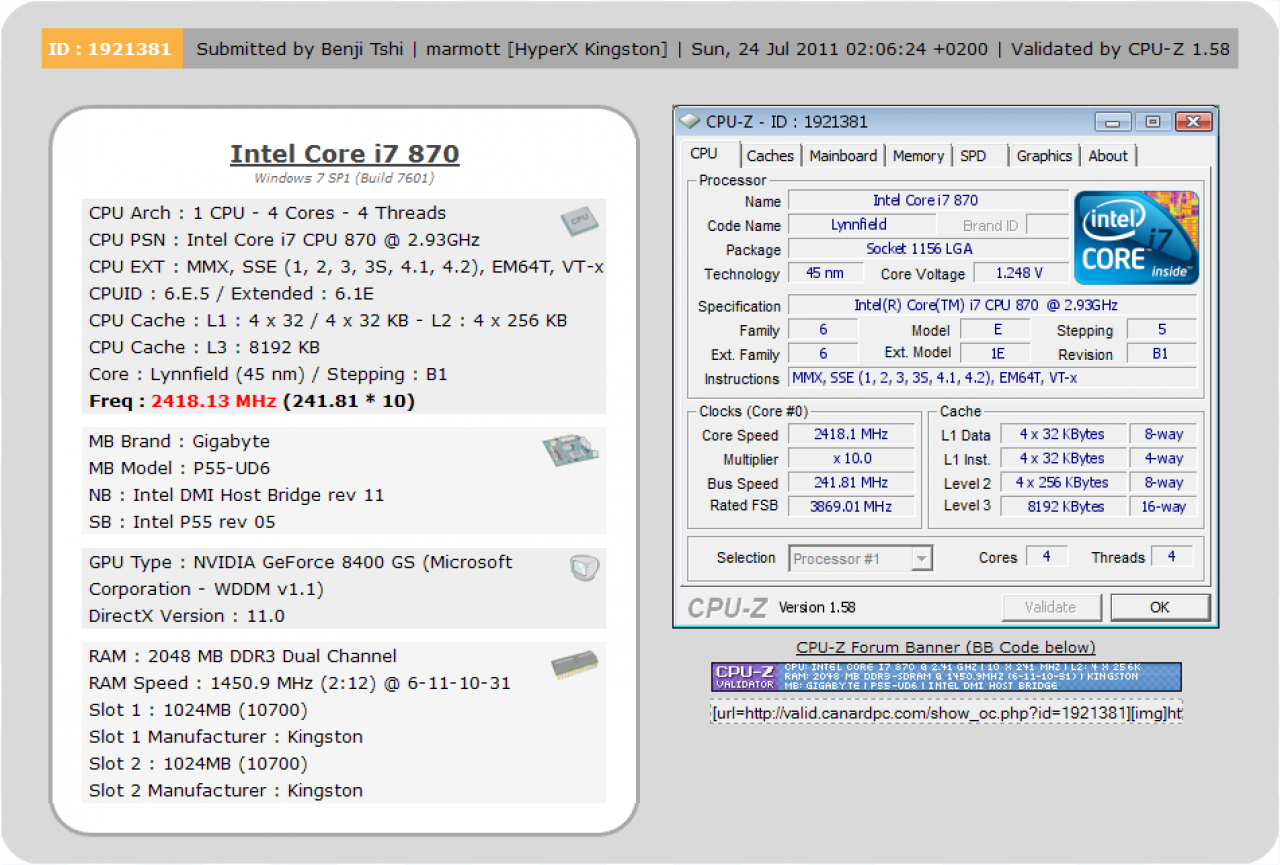Click the CPU-Z title bar app icon
Screen dimensions: 1280x865
point(689,122)
